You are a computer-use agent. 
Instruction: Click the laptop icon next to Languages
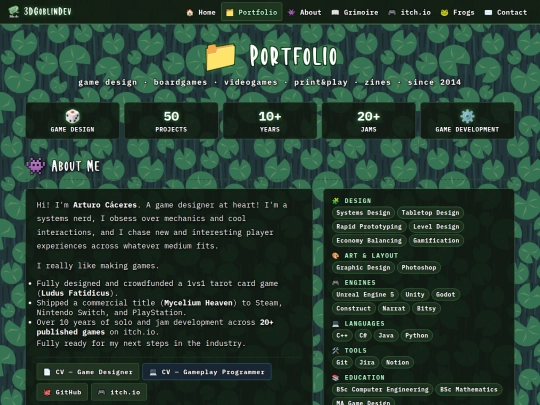pos(335,324)
